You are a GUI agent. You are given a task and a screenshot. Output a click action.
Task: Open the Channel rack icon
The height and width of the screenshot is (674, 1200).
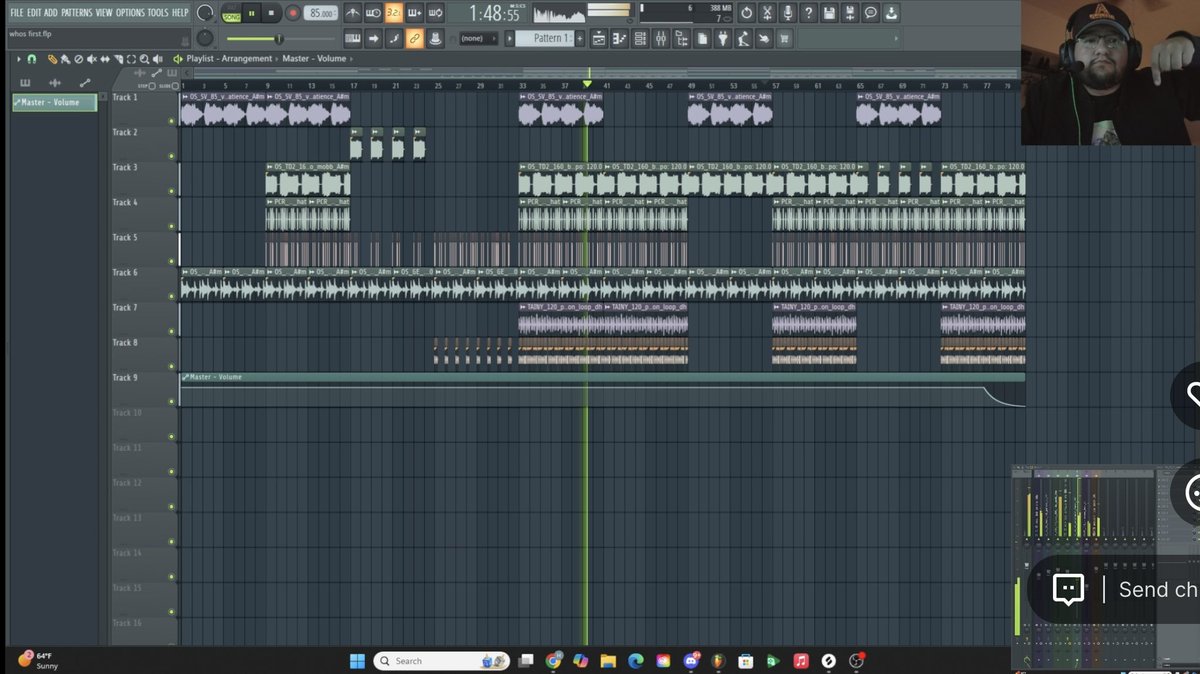(x=640, y=38)
